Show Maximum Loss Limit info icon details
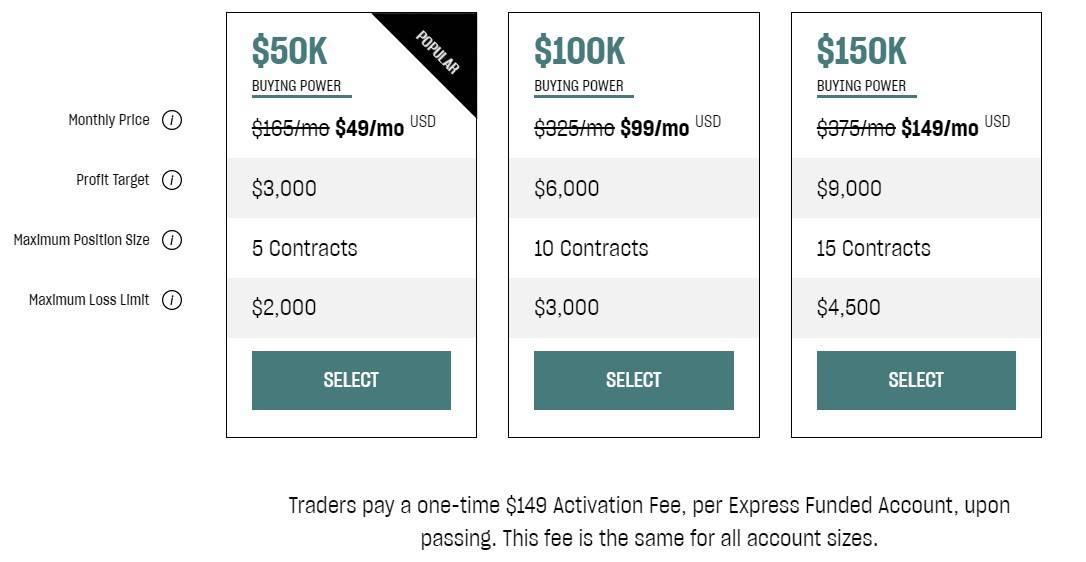Viewport: 1086px width, 562px height. tap(172, 301)
